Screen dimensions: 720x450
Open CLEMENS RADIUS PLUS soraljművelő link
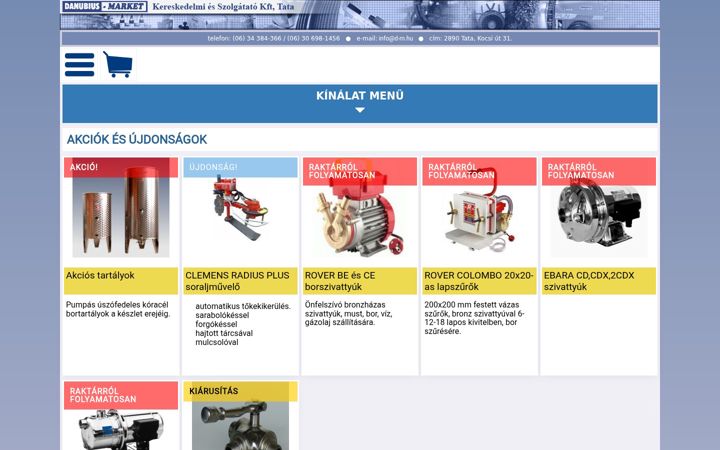point(237,281)
